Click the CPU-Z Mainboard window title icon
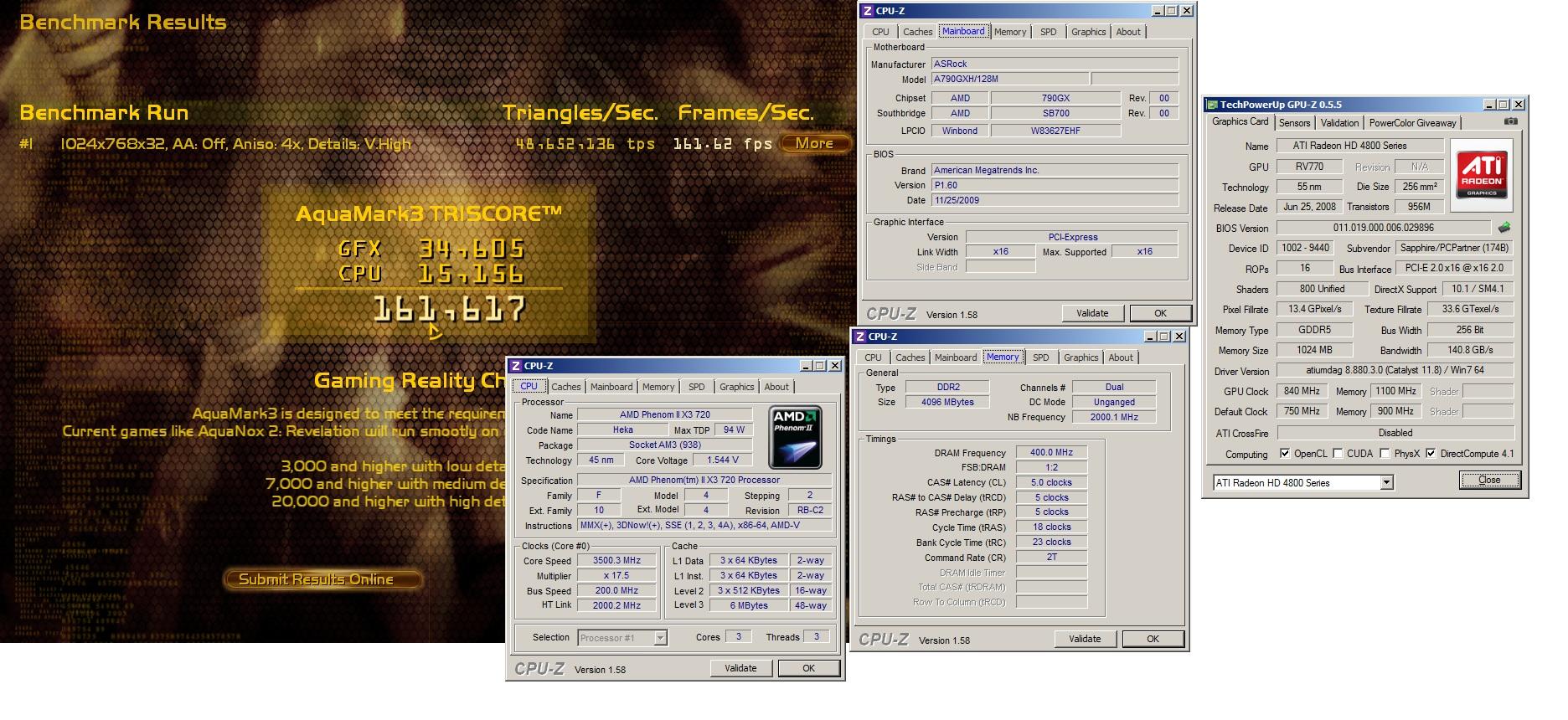The image size is (1568, 720). pos(868,11)
